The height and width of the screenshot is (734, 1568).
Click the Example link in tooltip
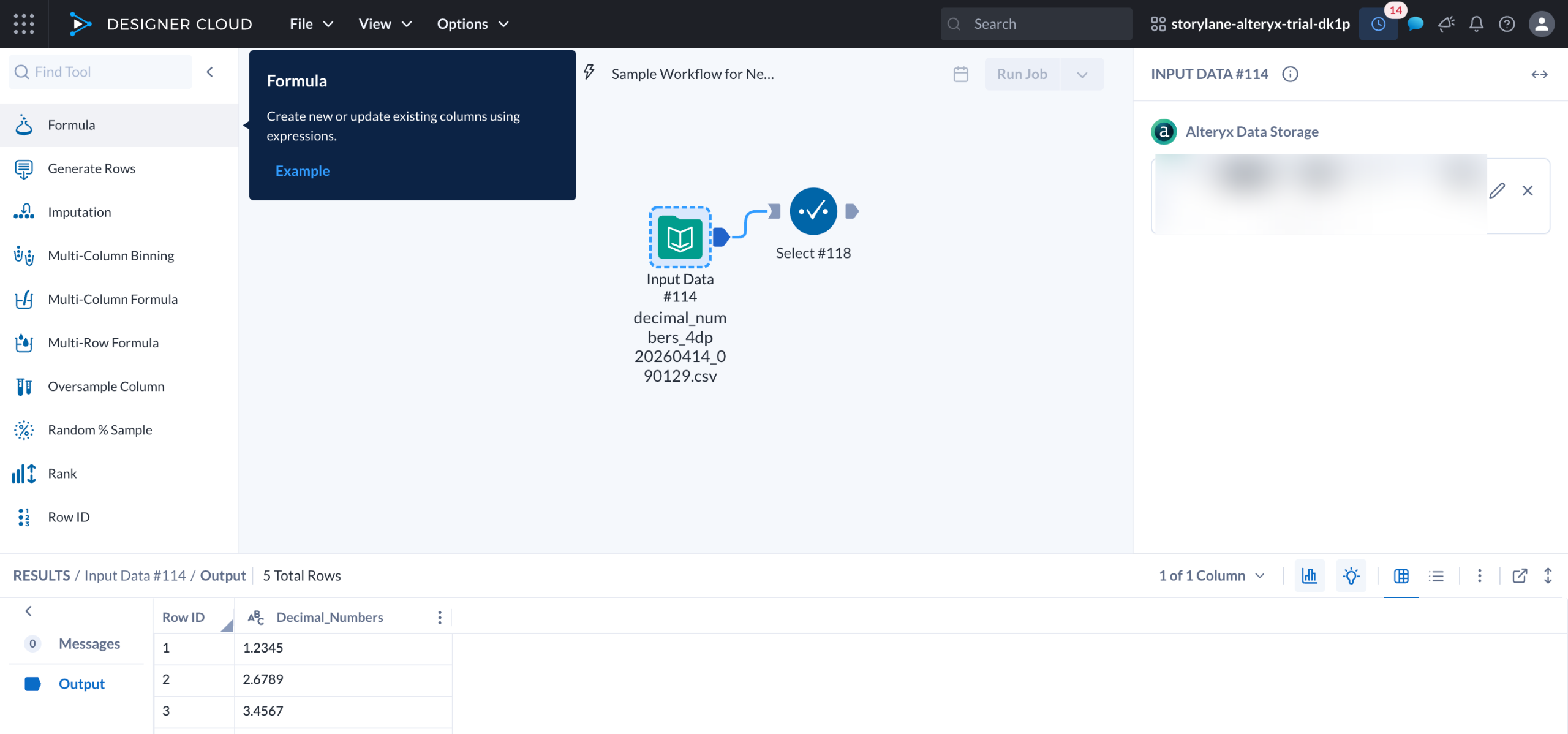point(303,171)
